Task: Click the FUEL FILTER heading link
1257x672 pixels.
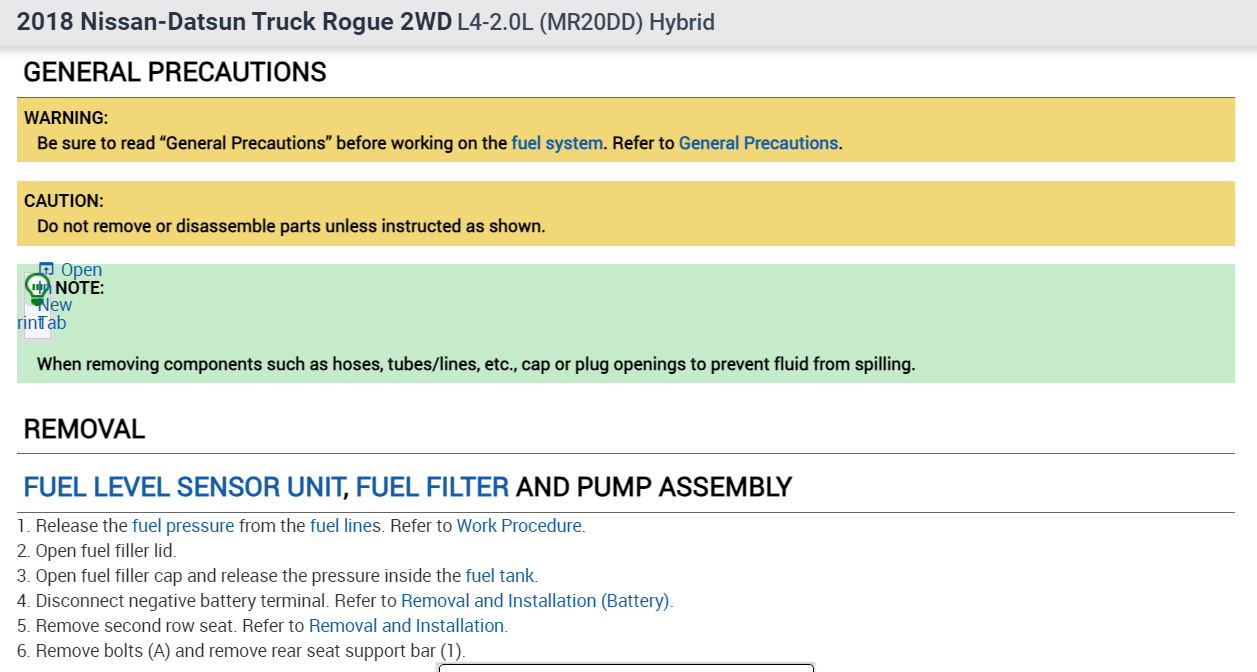Action: [432, 488]
